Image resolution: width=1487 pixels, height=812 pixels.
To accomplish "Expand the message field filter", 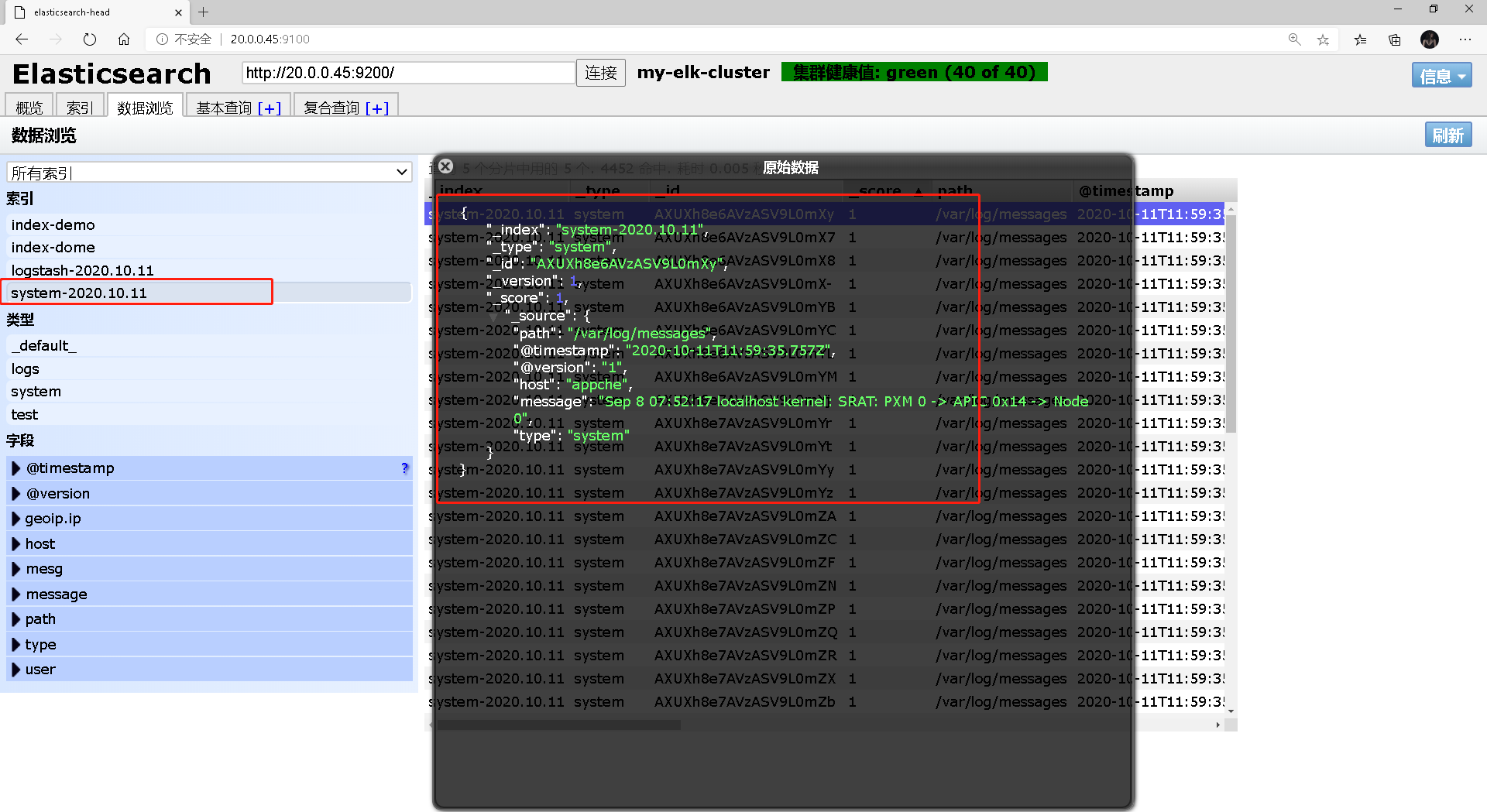I will (15, 594).
